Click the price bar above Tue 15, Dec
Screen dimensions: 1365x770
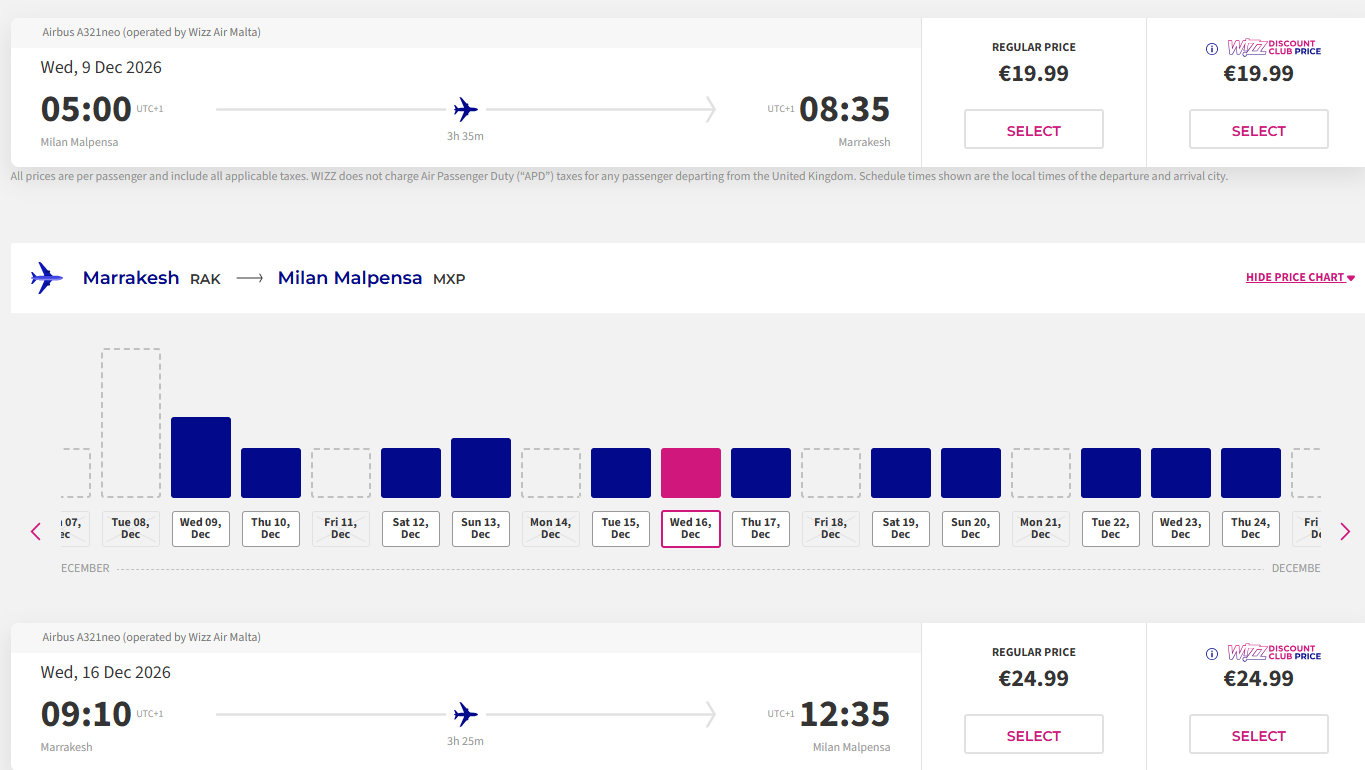tap(621, 473)
